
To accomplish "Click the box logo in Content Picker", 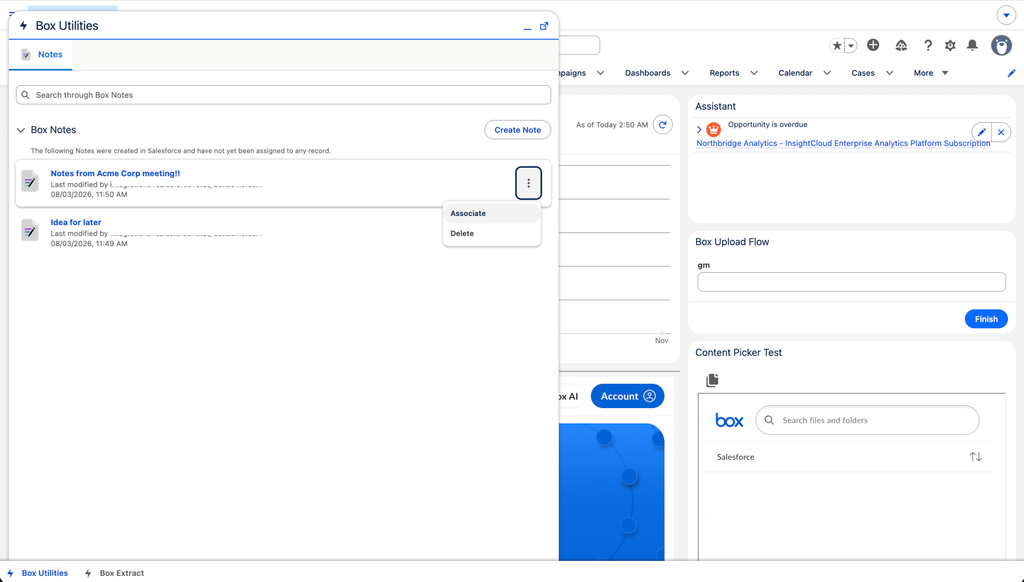I will tap(729, 421).
